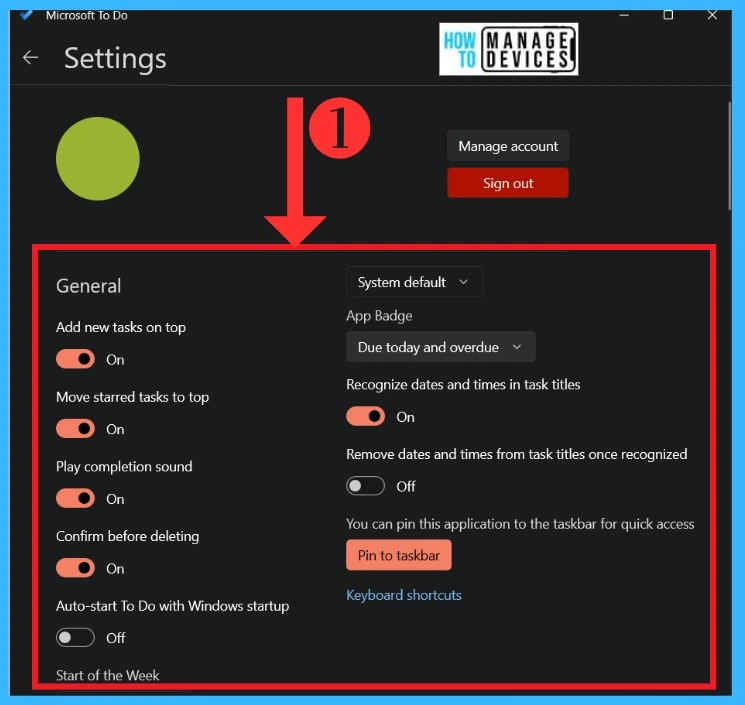Screen dimensions: 745x705
Task: Disable Play completion sound switch
Action: 75,498
